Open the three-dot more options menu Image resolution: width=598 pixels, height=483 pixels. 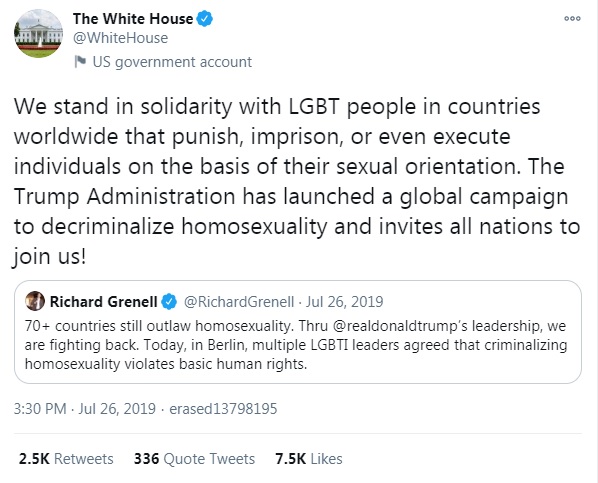coord(572,18)
